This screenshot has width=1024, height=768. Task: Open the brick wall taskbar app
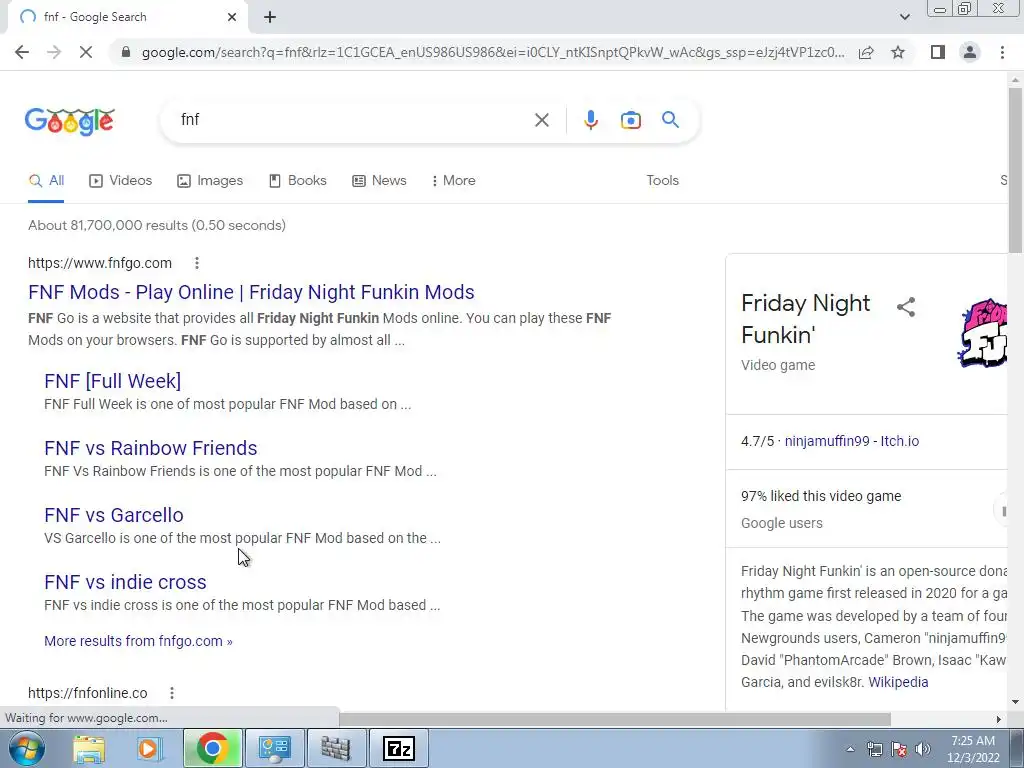(x=336, y=748)
